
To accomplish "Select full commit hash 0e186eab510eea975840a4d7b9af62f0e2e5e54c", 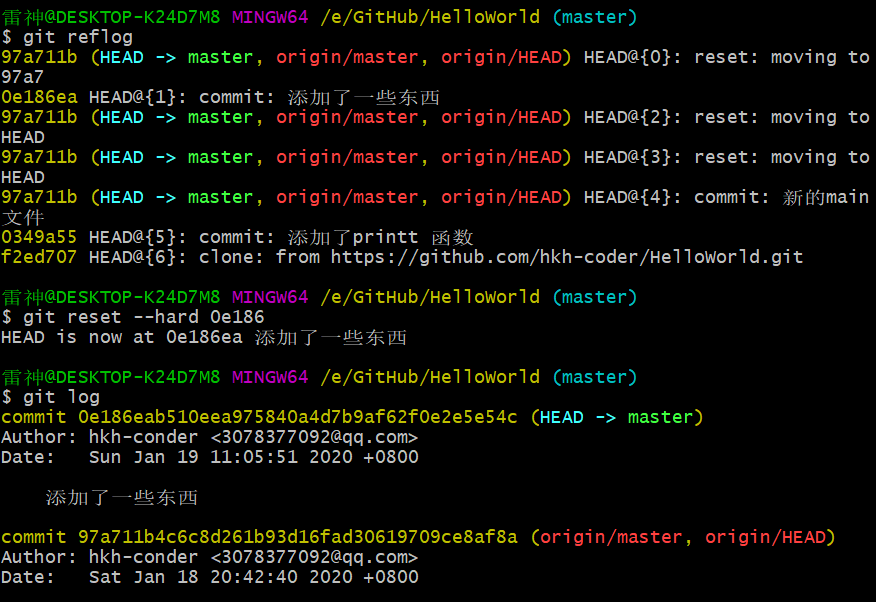I will pyautogui.click(x=298, y=417).
